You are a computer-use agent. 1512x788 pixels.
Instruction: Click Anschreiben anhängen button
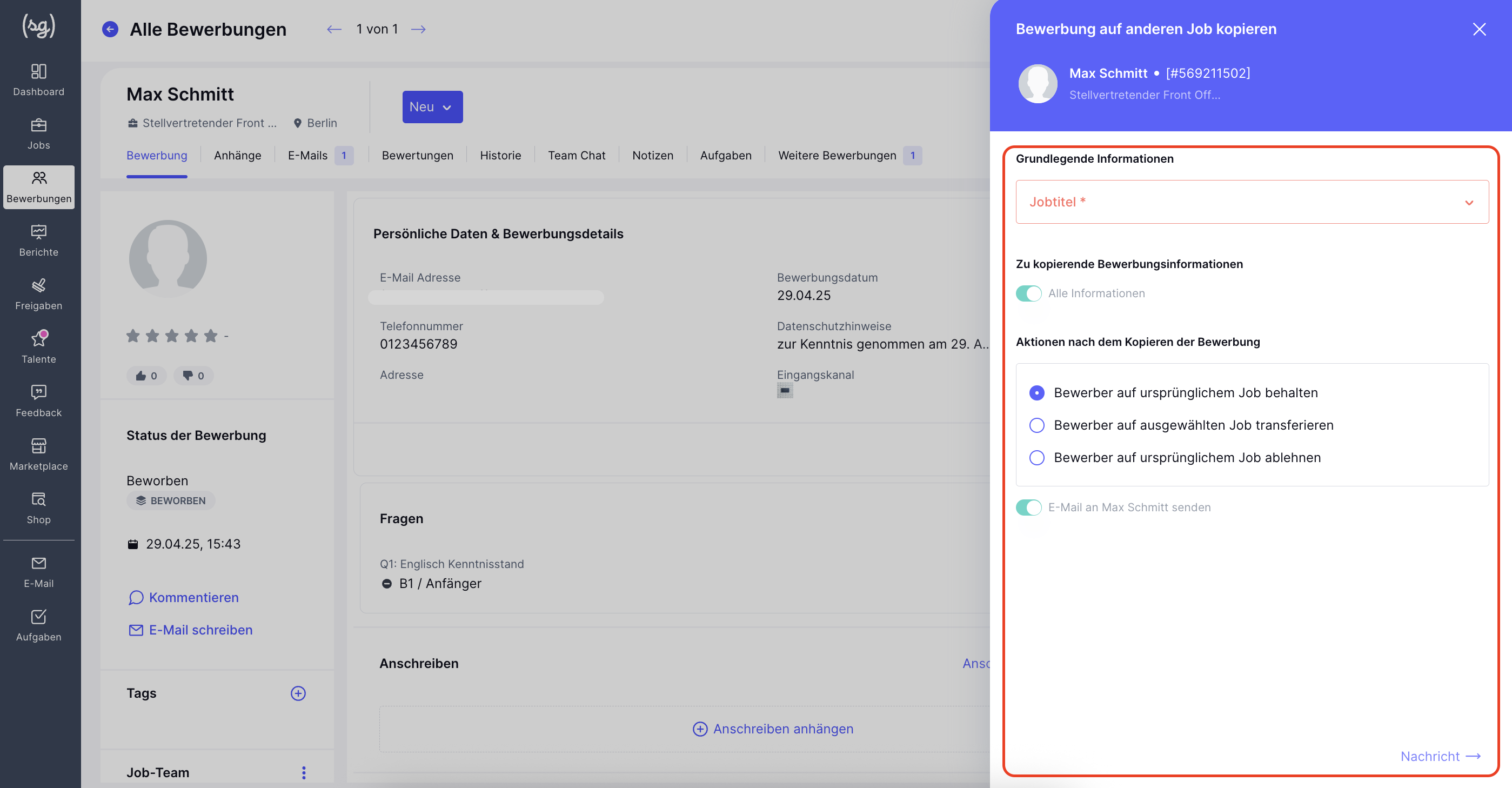(x=773, y=729)
